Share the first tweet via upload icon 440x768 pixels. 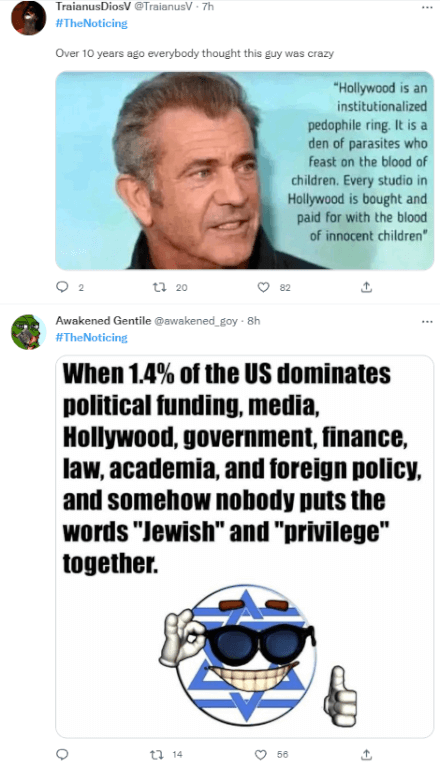click(366, 288)
